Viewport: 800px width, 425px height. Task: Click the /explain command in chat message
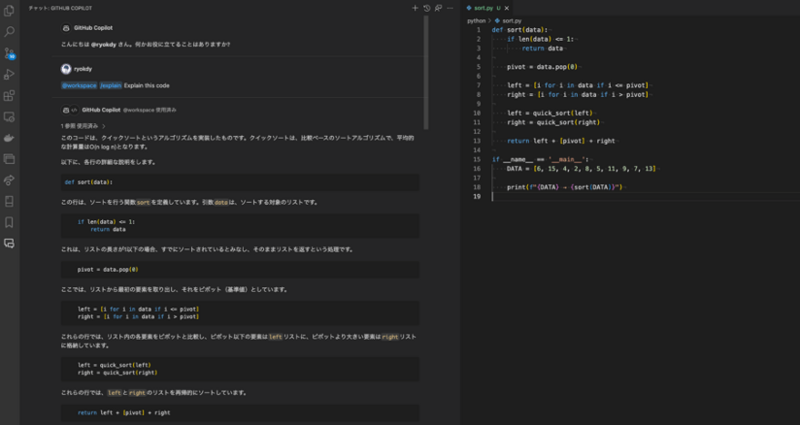pyautogui.click(x=110, y=85)
